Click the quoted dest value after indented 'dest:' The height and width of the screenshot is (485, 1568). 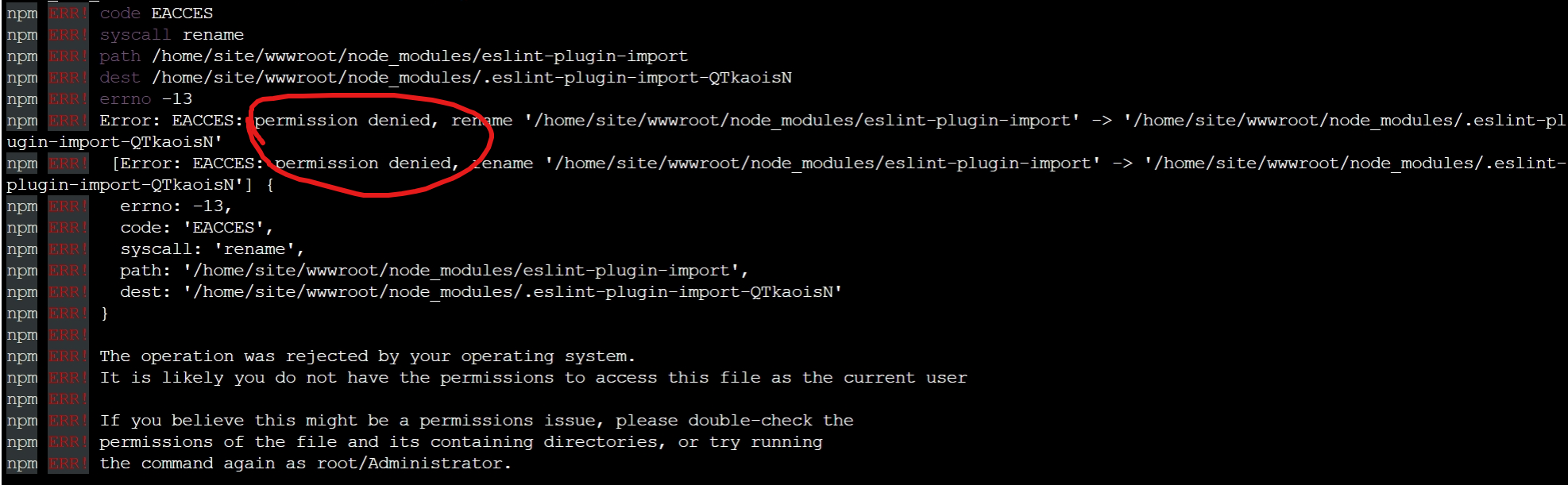pyautogui.click(x=512, y=292)
